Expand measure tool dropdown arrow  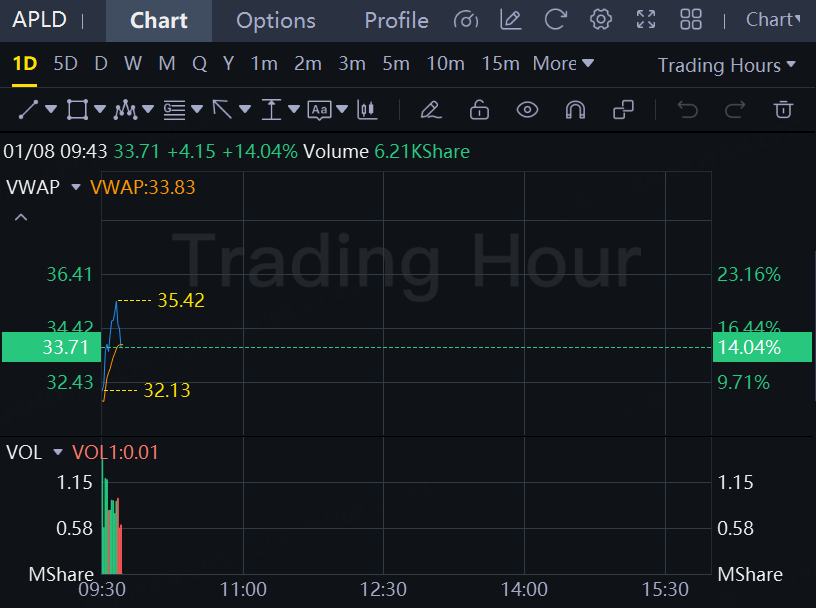pyautogui.click(x=294, y=109)
